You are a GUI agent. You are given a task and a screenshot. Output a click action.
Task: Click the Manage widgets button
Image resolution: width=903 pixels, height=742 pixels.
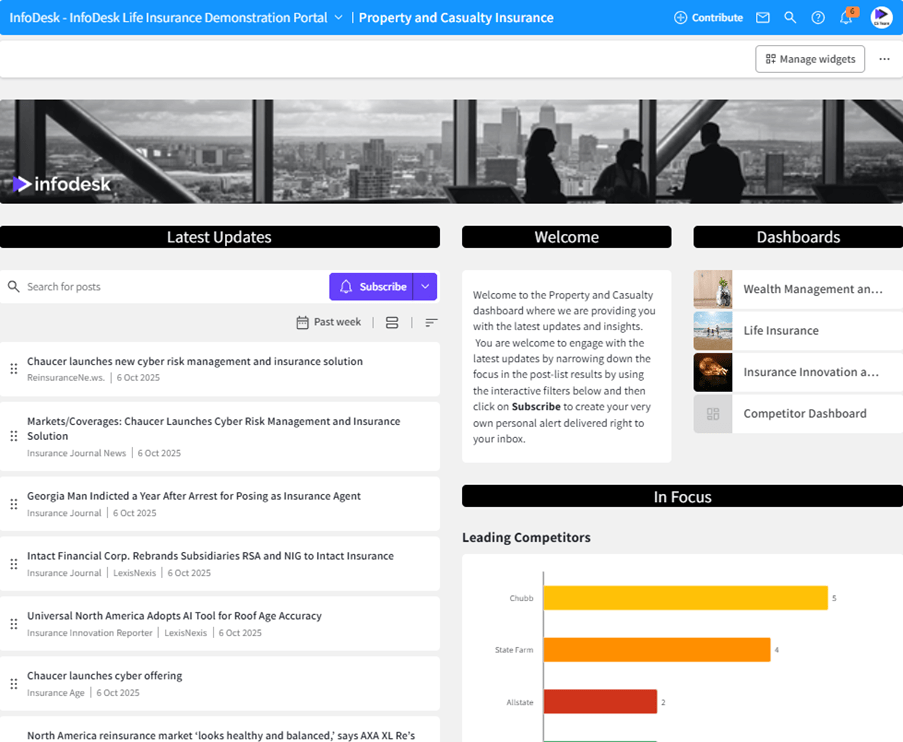(x=810, y=59)
